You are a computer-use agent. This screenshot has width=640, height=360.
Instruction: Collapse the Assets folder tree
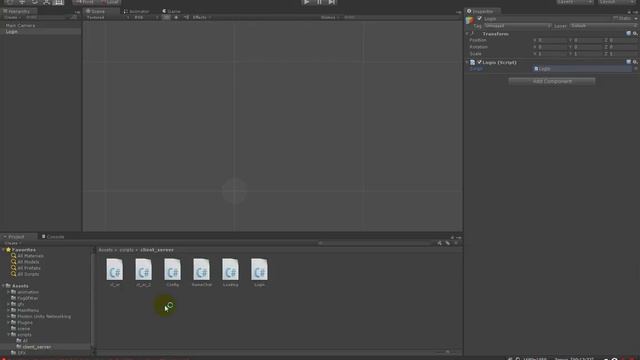(4, 286)
